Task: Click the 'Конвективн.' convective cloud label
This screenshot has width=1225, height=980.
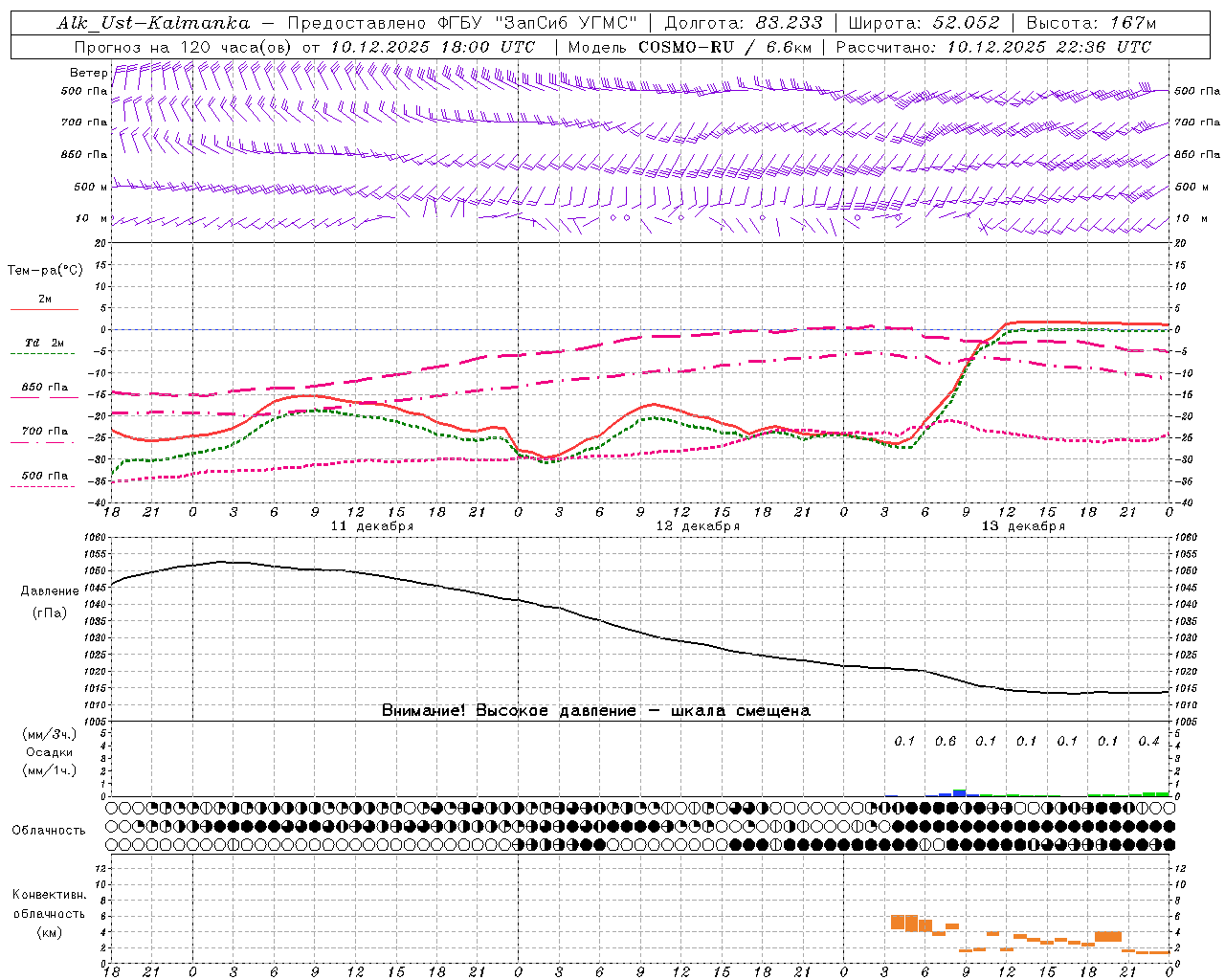Action: (49, 895)
